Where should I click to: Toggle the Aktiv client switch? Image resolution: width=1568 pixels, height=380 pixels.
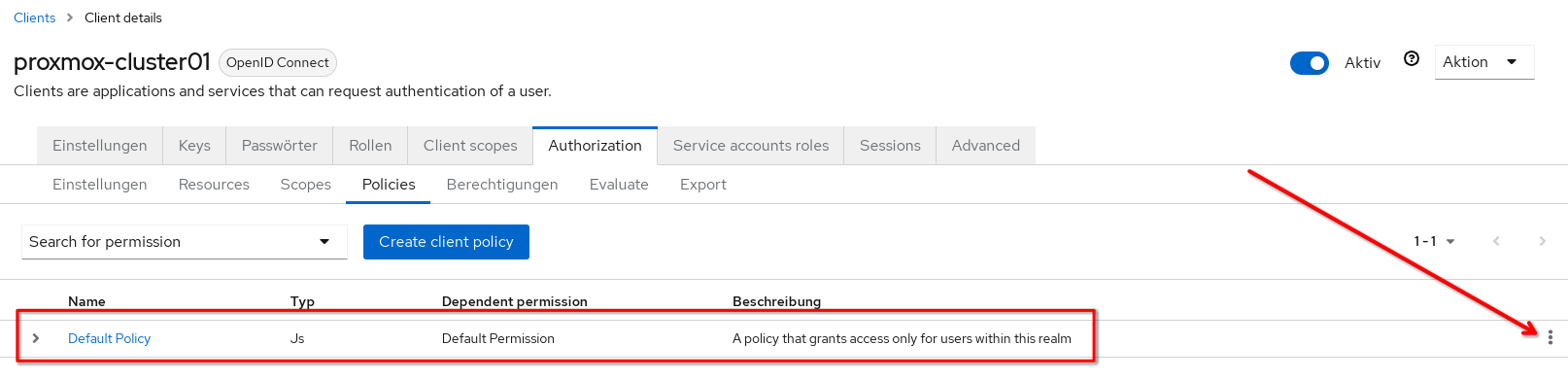(1309, 63)
